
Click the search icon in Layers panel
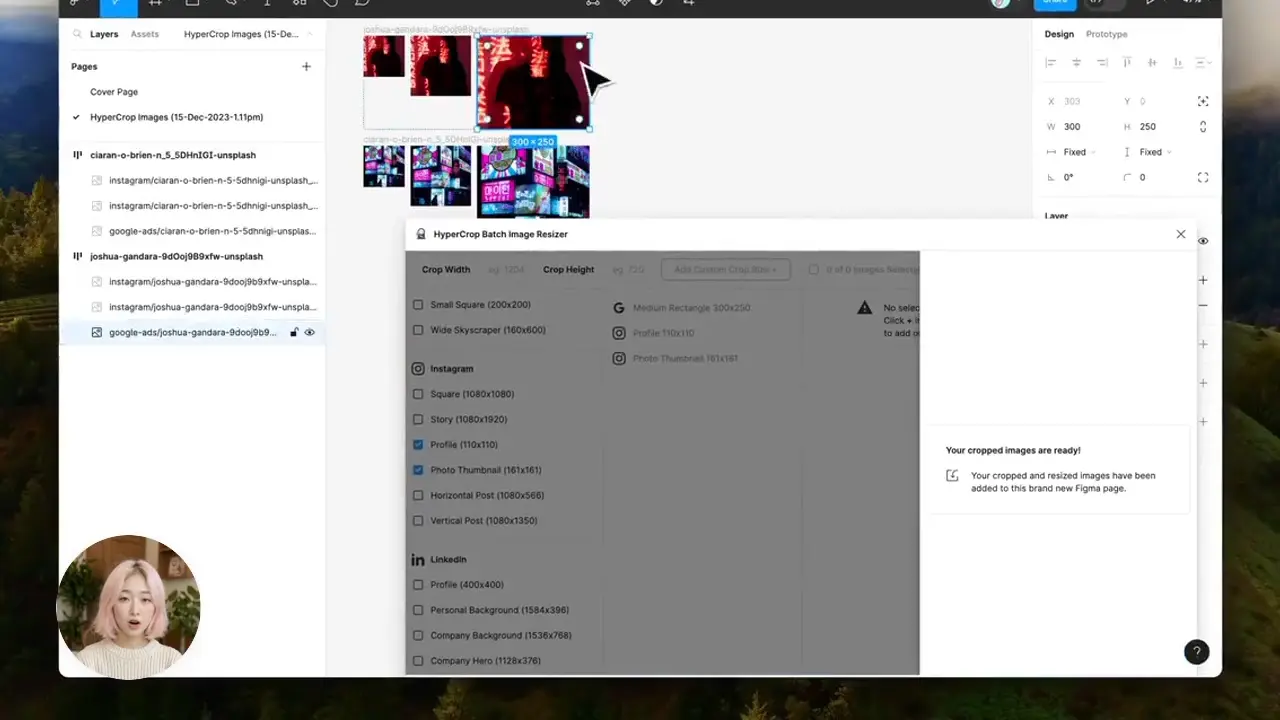77,34
